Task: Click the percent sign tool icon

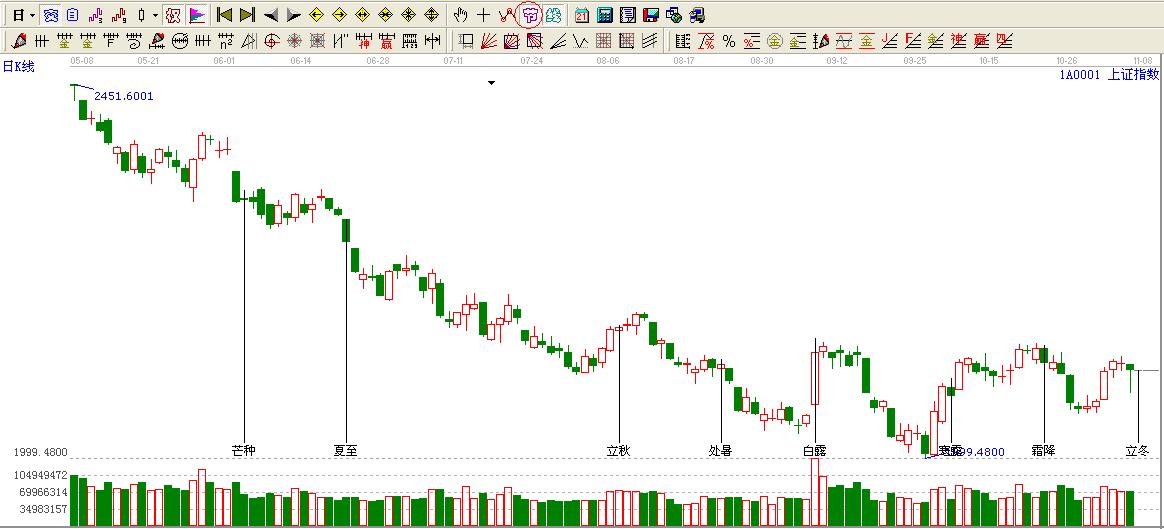Action: (x=729, y=41)
